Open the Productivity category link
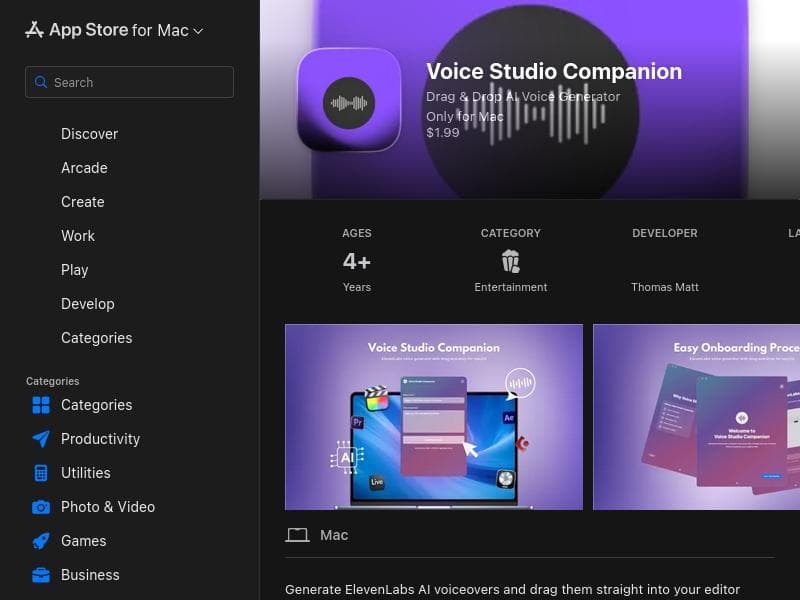This screenshot has width=800, height=600. [100, 439]
